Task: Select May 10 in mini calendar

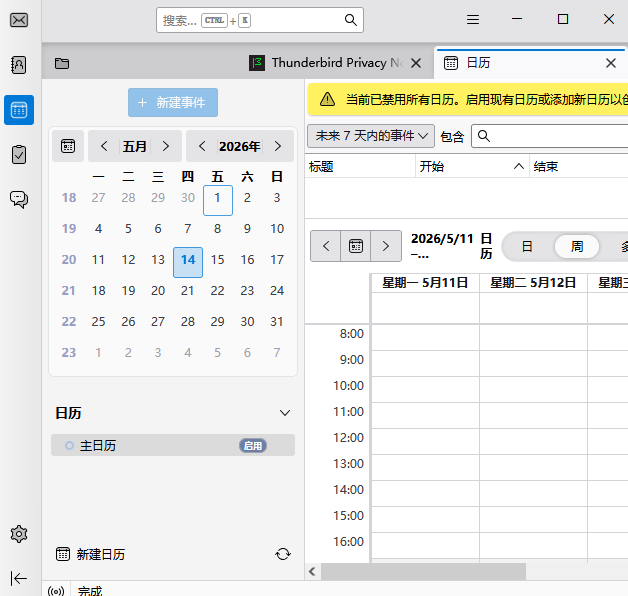Action: tap(277, 229)
